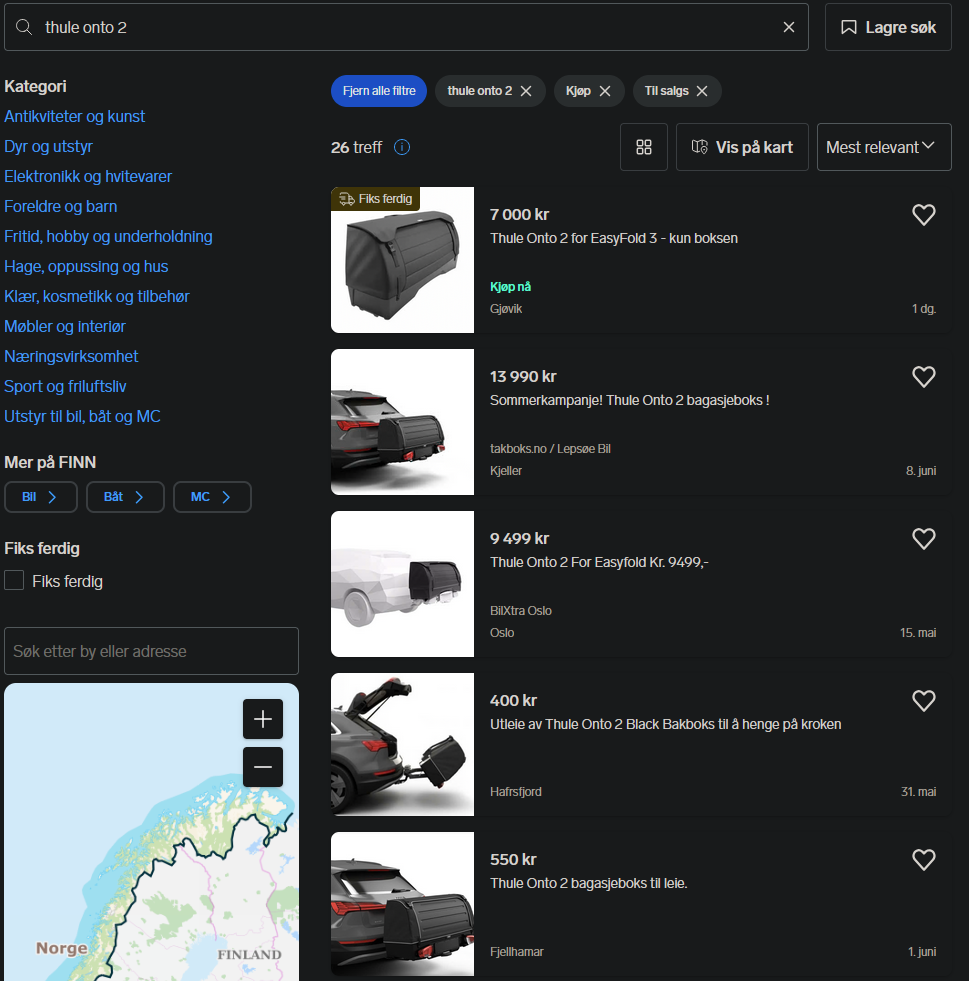Open category 'Utstyr til bil, båt og MC'
The width and height of the screenshot is (969, 981).
coord(82,417)
